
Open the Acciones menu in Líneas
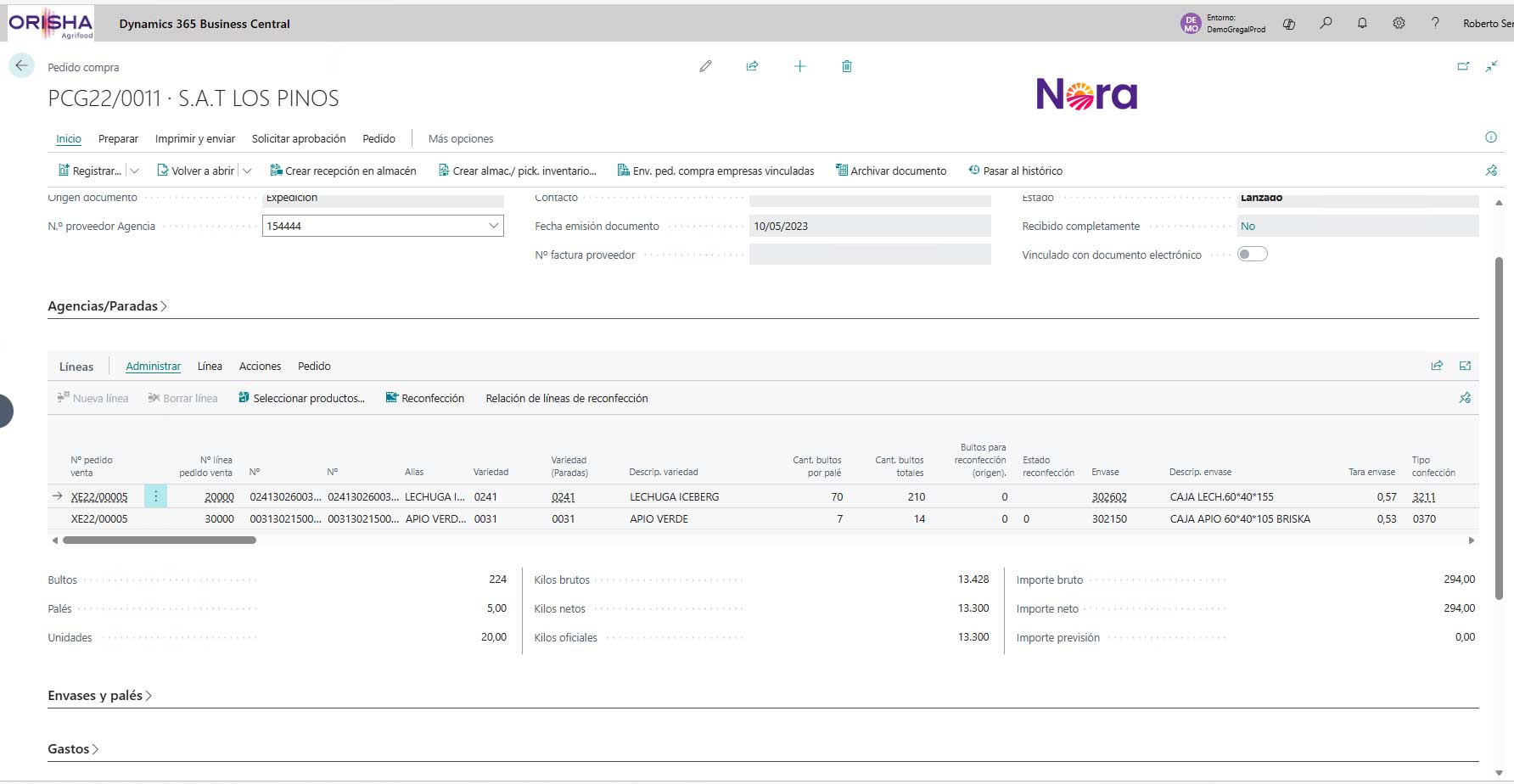pos(260,366)
